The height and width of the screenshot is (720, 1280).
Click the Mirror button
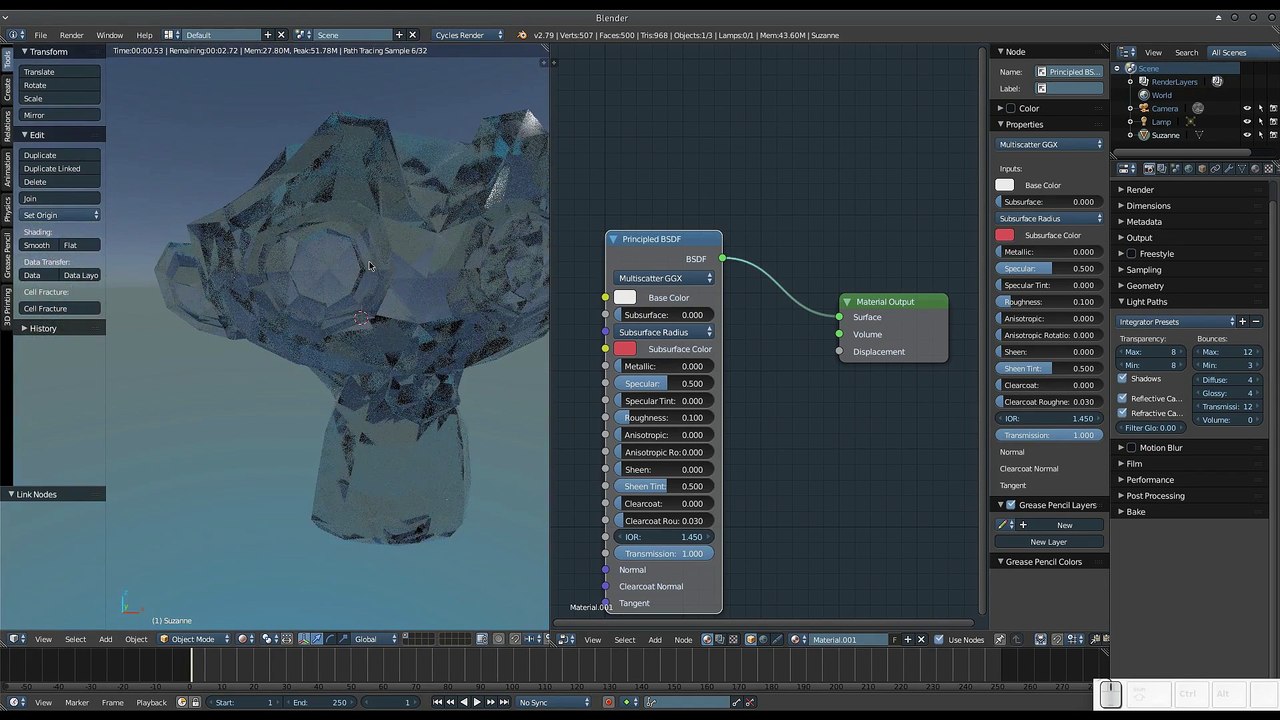click(60, 116)
